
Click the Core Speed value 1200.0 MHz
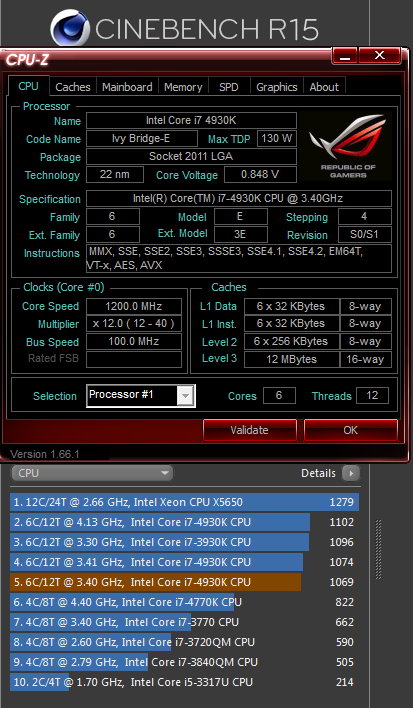134,306
